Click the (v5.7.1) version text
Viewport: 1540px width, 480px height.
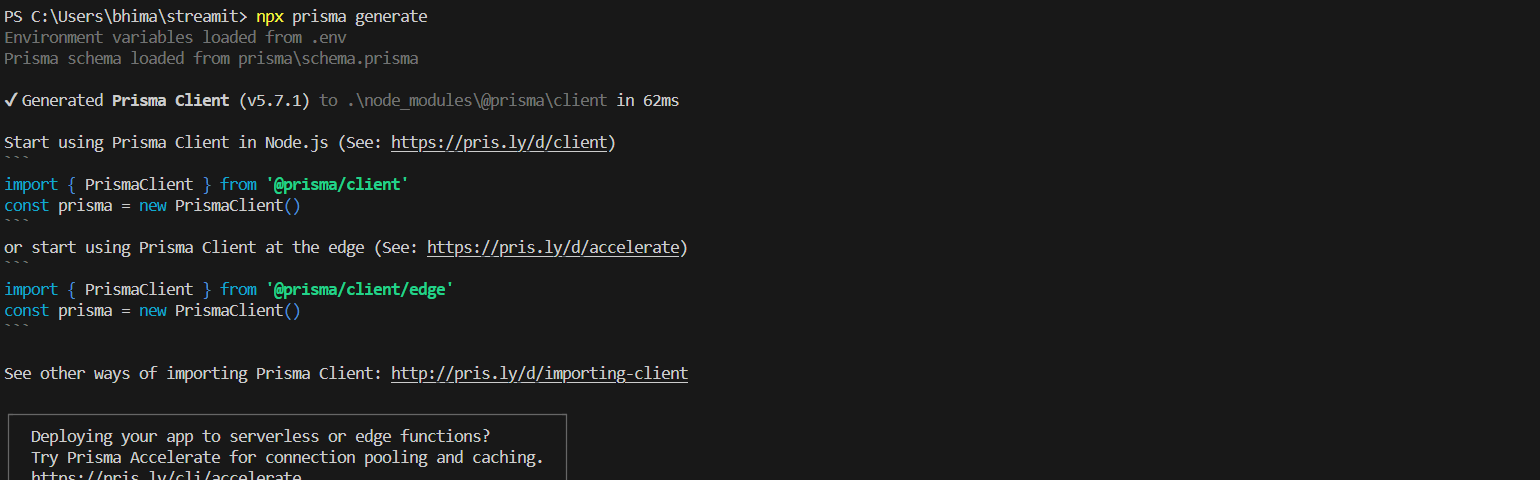(x=274, y=100)
